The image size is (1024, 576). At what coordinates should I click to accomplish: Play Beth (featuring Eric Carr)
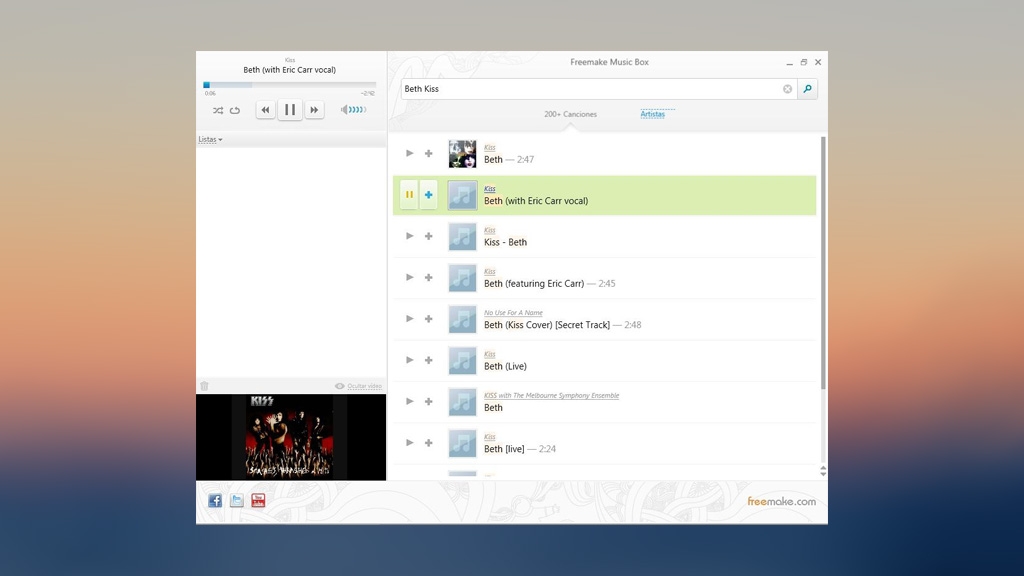click(409, 277)
